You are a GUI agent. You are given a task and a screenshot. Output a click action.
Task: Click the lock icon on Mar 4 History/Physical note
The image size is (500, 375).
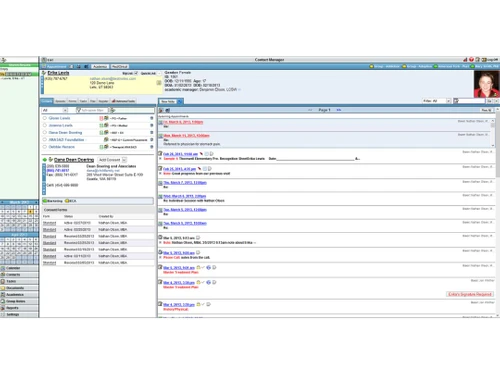coord(198,304)
